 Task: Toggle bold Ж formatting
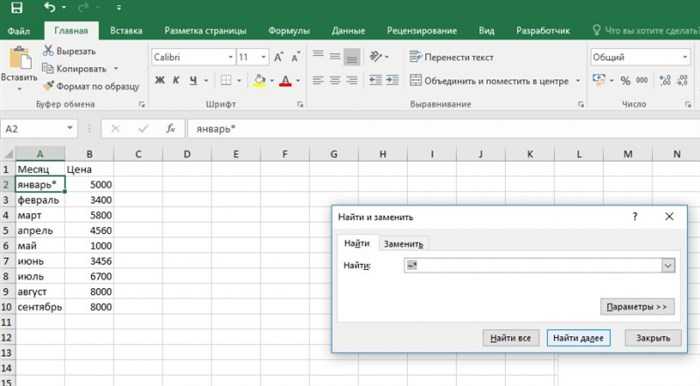click(x=159, y=80)
